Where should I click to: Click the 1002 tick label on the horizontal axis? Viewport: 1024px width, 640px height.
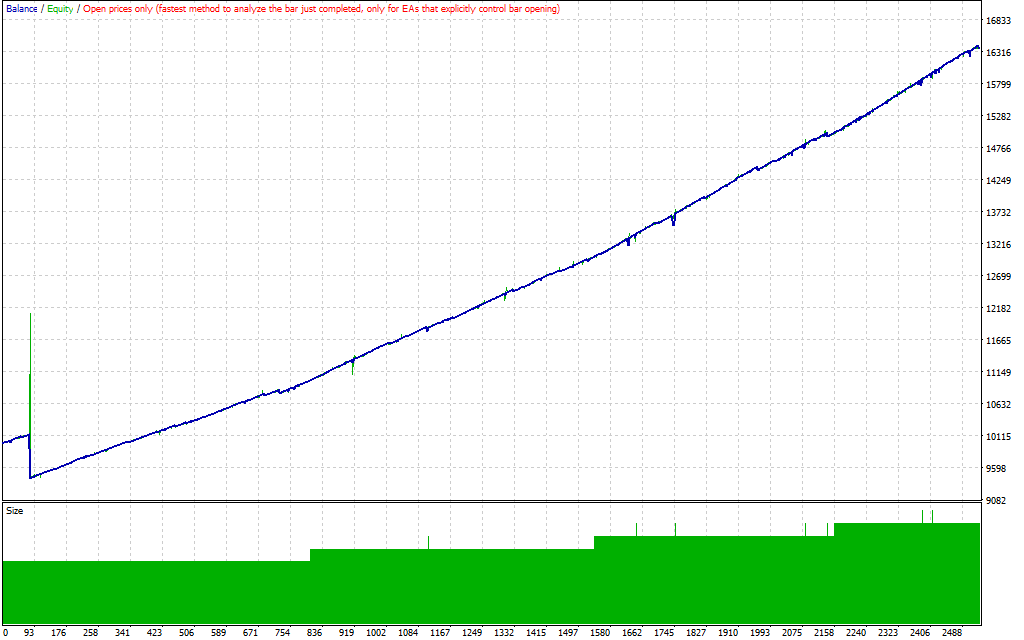coord(377,633)
